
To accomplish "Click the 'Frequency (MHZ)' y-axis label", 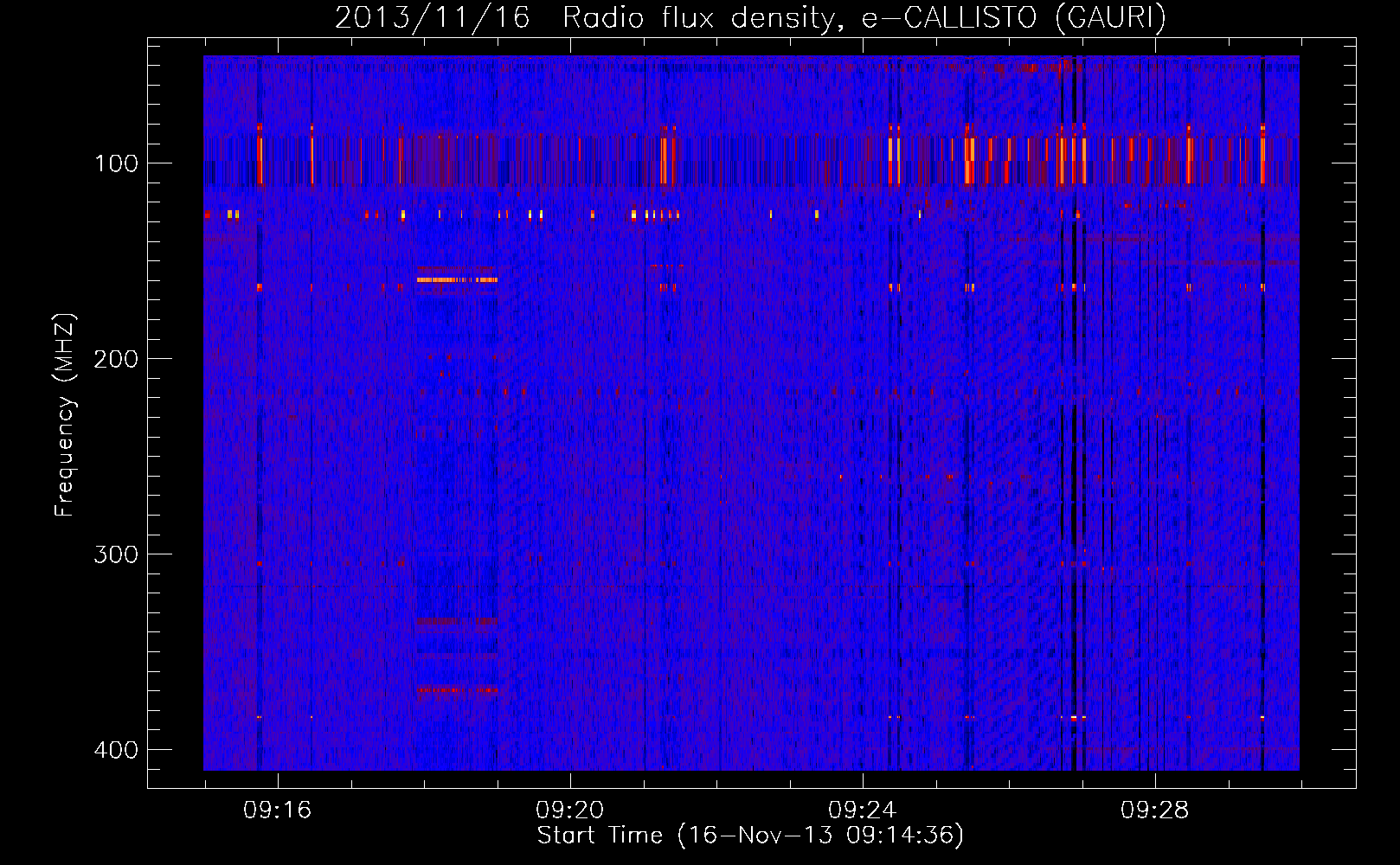I will pyautogui.click(x=65, y=414).
